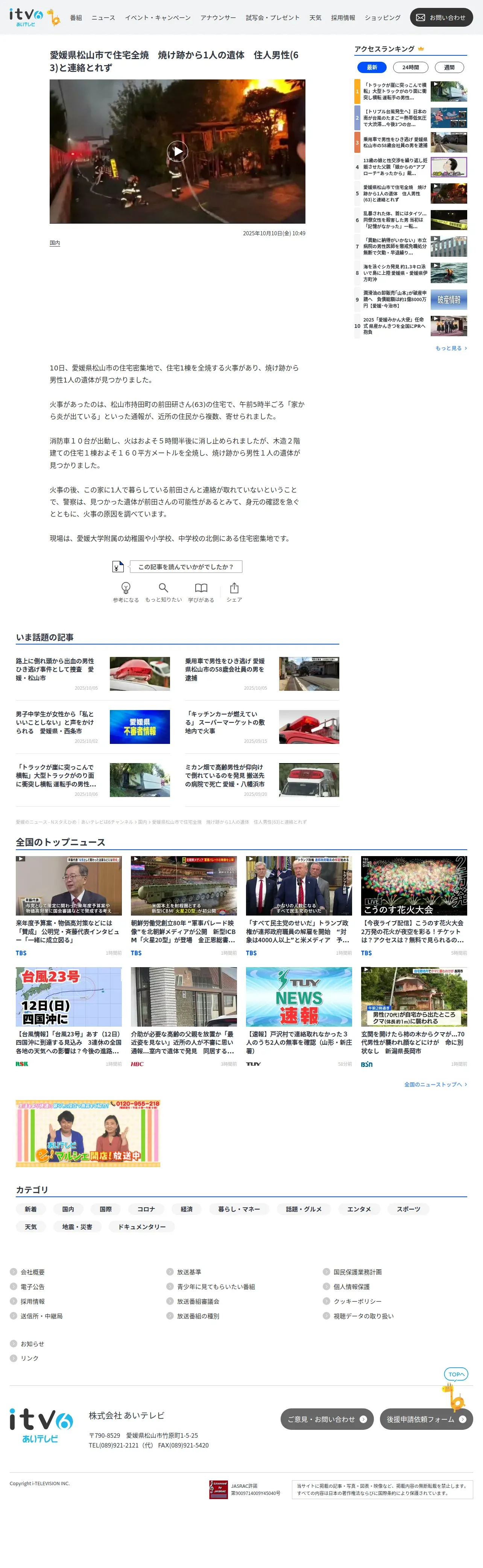Open the アナウンサー menu item

[219, 18]
